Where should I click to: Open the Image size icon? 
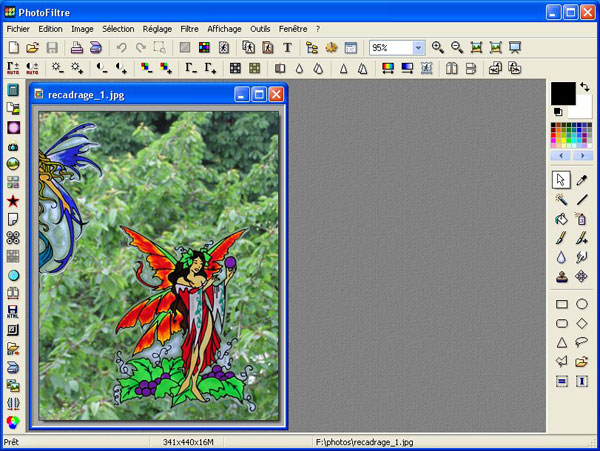tap(249, 47)
